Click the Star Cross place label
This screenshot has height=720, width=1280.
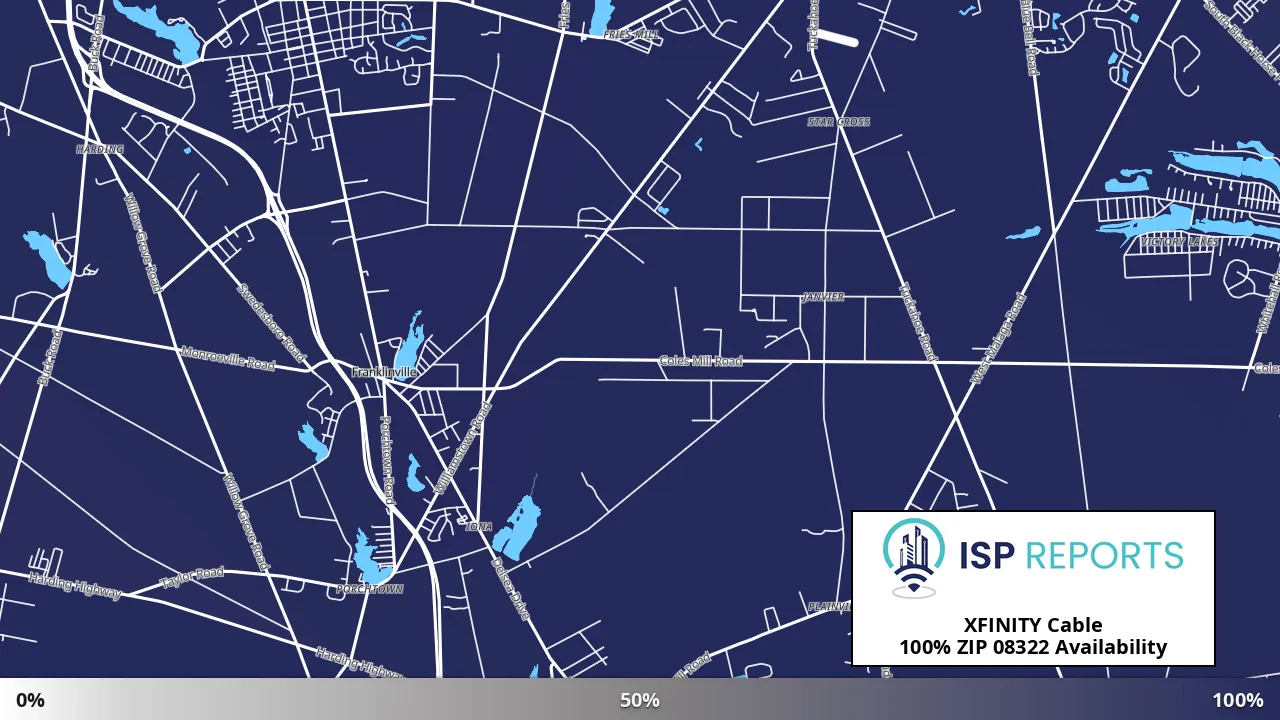point(839,122)
